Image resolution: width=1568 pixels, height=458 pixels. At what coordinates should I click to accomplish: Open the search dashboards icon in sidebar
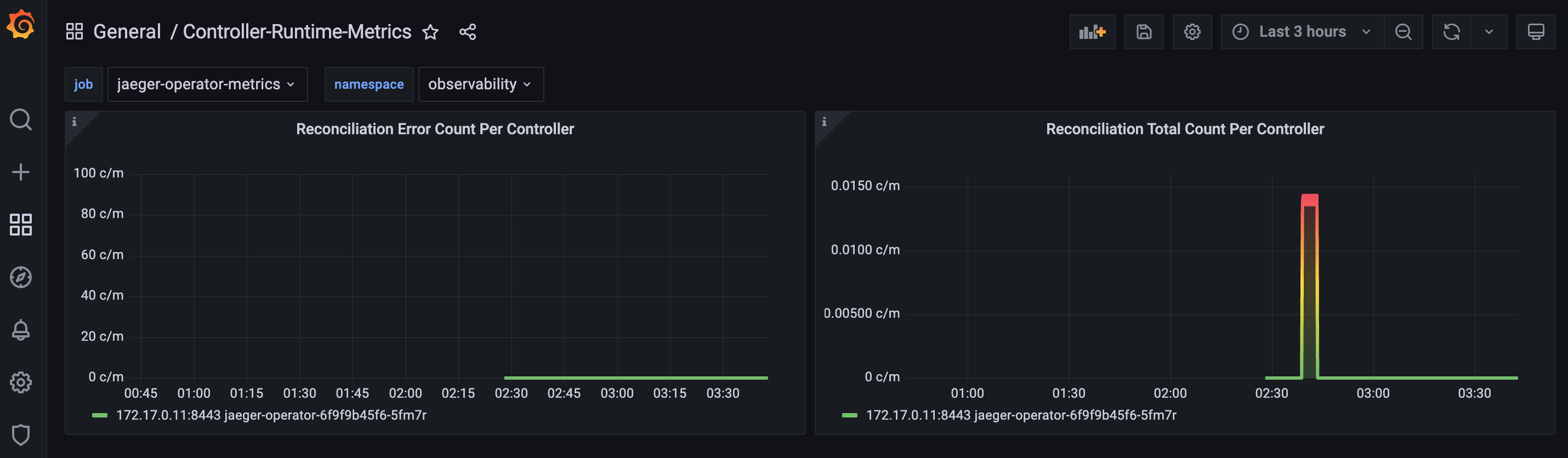tap(21, 120)
